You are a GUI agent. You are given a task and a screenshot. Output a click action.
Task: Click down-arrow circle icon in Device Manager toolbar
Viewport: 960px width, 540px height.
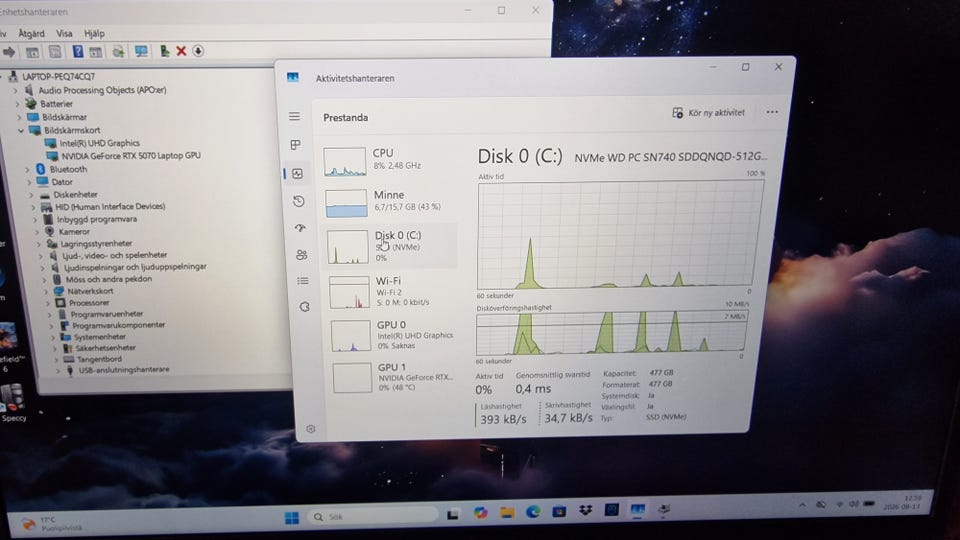click(198, 51)
